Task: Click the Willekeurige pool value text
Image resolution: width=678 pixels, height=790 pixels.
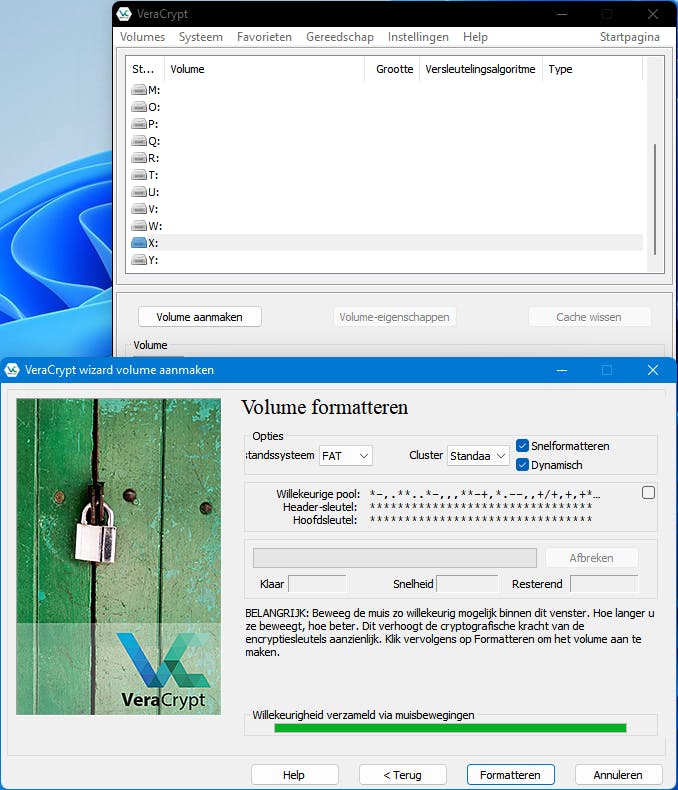Action: 485,494
